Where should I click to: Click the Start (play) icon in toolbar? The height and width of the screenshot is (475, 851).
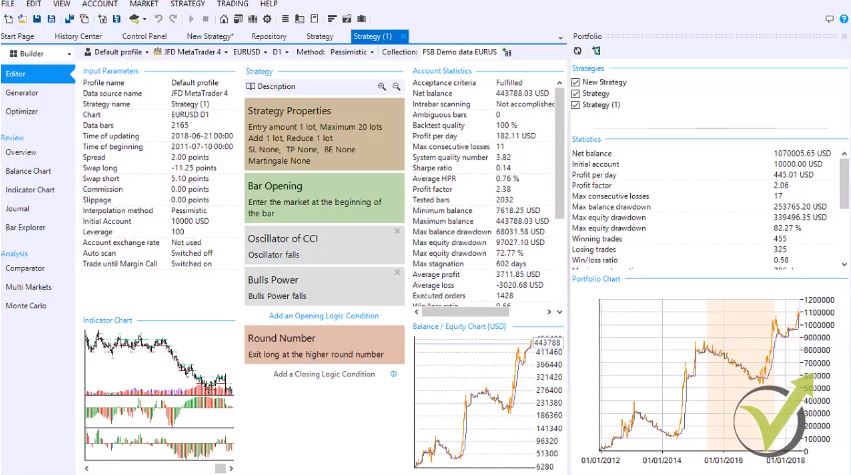coord(191,19)
